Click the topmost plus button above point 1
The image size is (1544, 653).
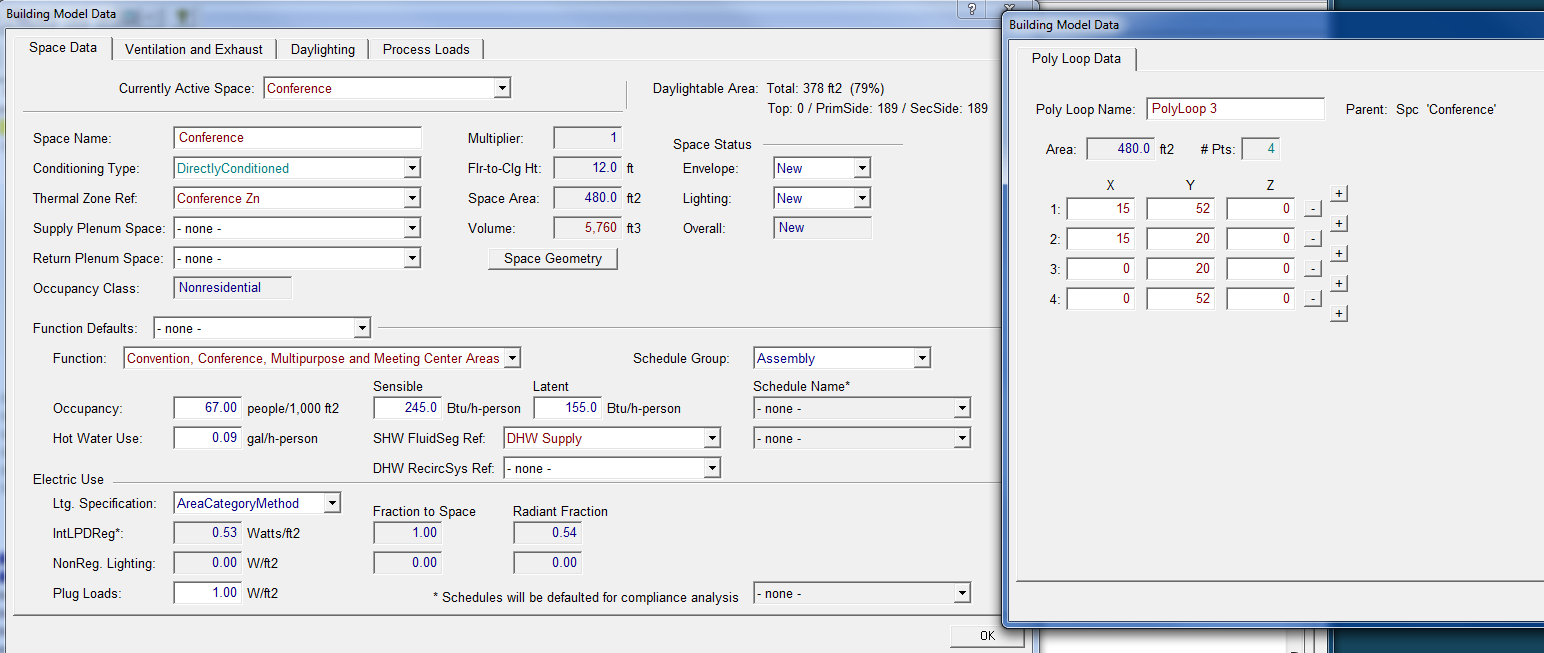click(x=1339, y=193)
